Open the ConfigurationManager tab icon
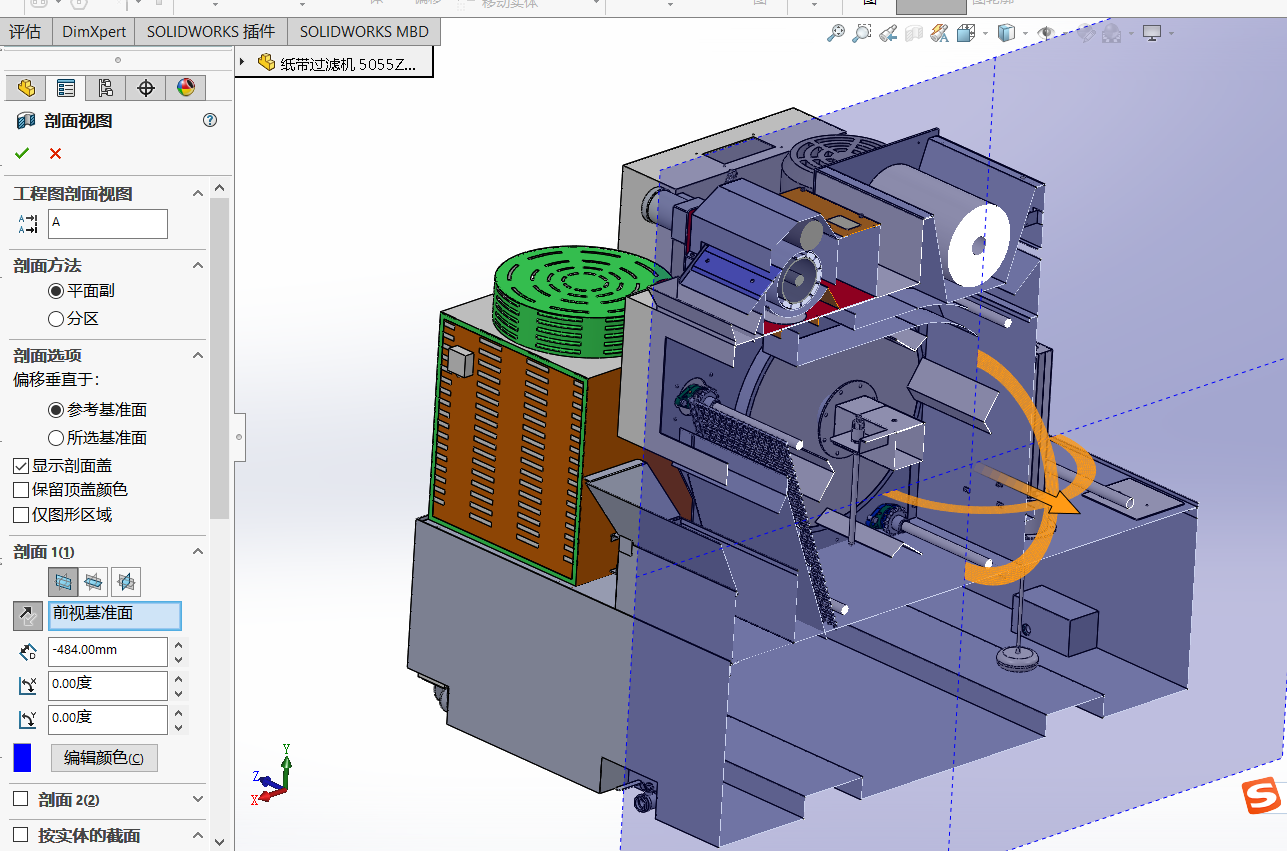The width and height of the screenshot is (1287, 851). point(106,88)
